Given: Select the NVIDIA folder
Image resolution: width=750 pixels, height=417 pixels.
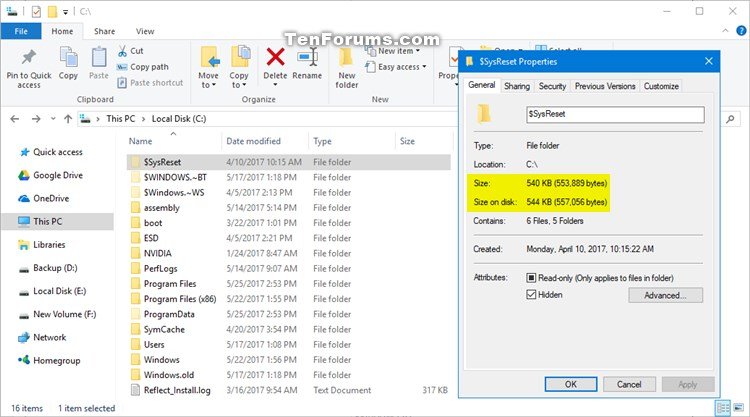Looking at the screenshot, I should coord(157,253).
